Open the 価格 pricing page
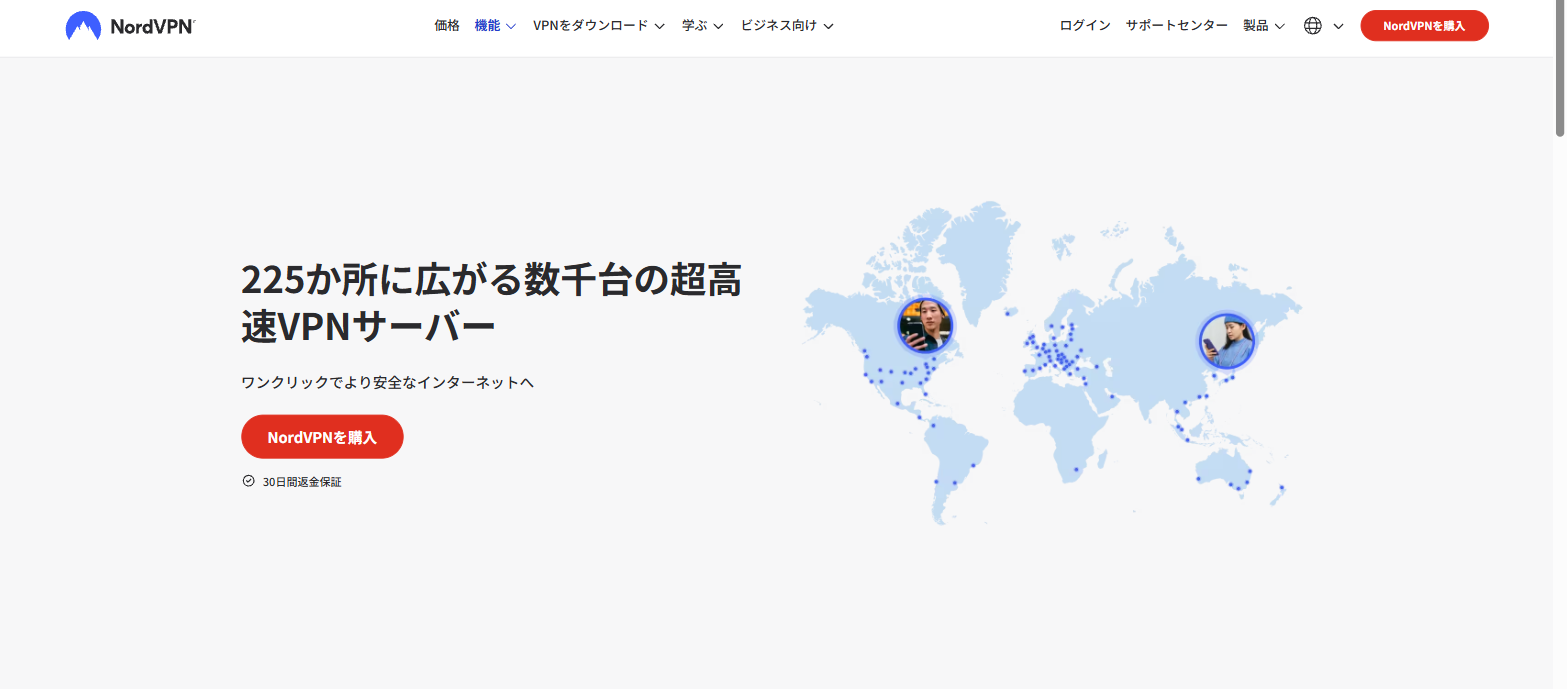Image resolution: width=1567 pixels, height=689 pixels. coord(447,26)
